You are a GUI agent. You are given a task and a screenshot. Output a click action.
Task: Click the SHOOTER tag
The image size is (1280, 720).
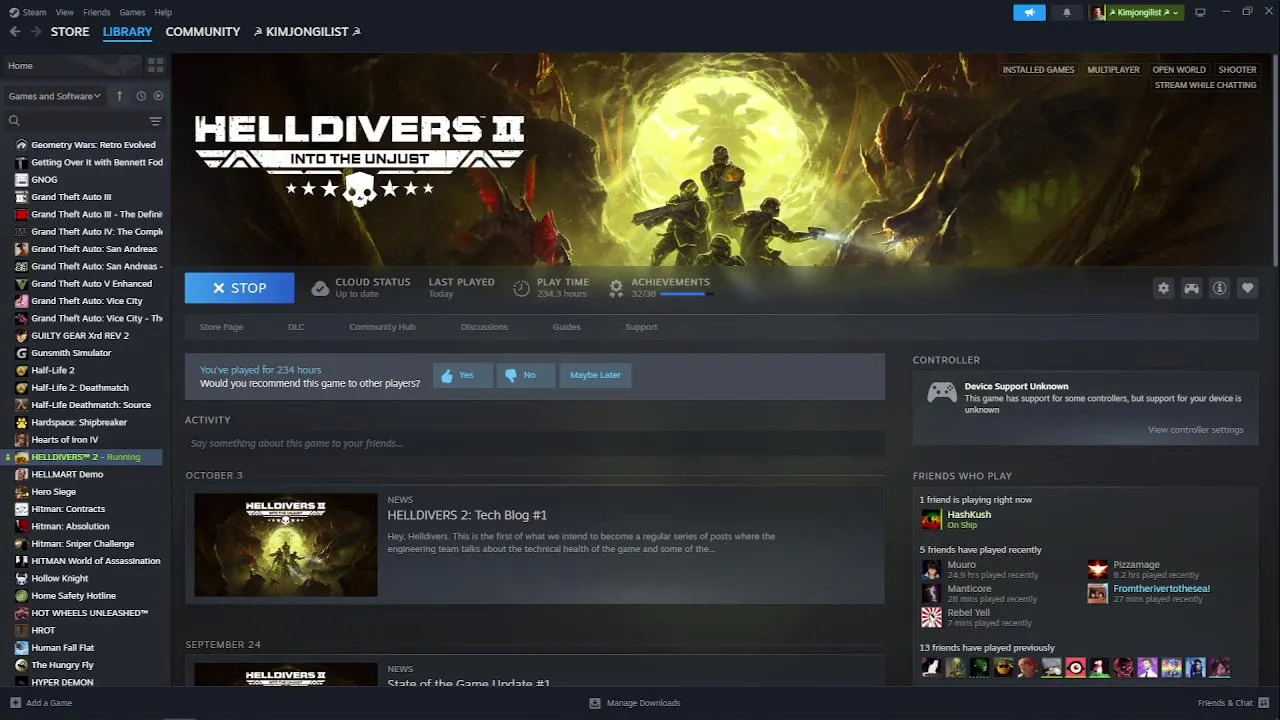click(1237, 70)
